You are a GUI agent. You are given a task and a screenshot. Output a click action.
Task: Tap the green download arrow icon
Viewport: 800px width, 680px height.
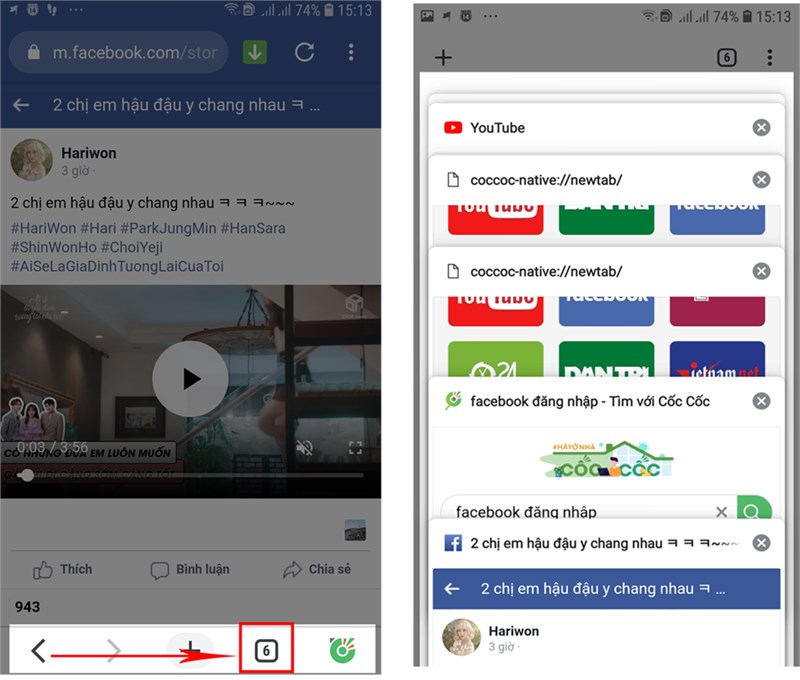[255, 52]
